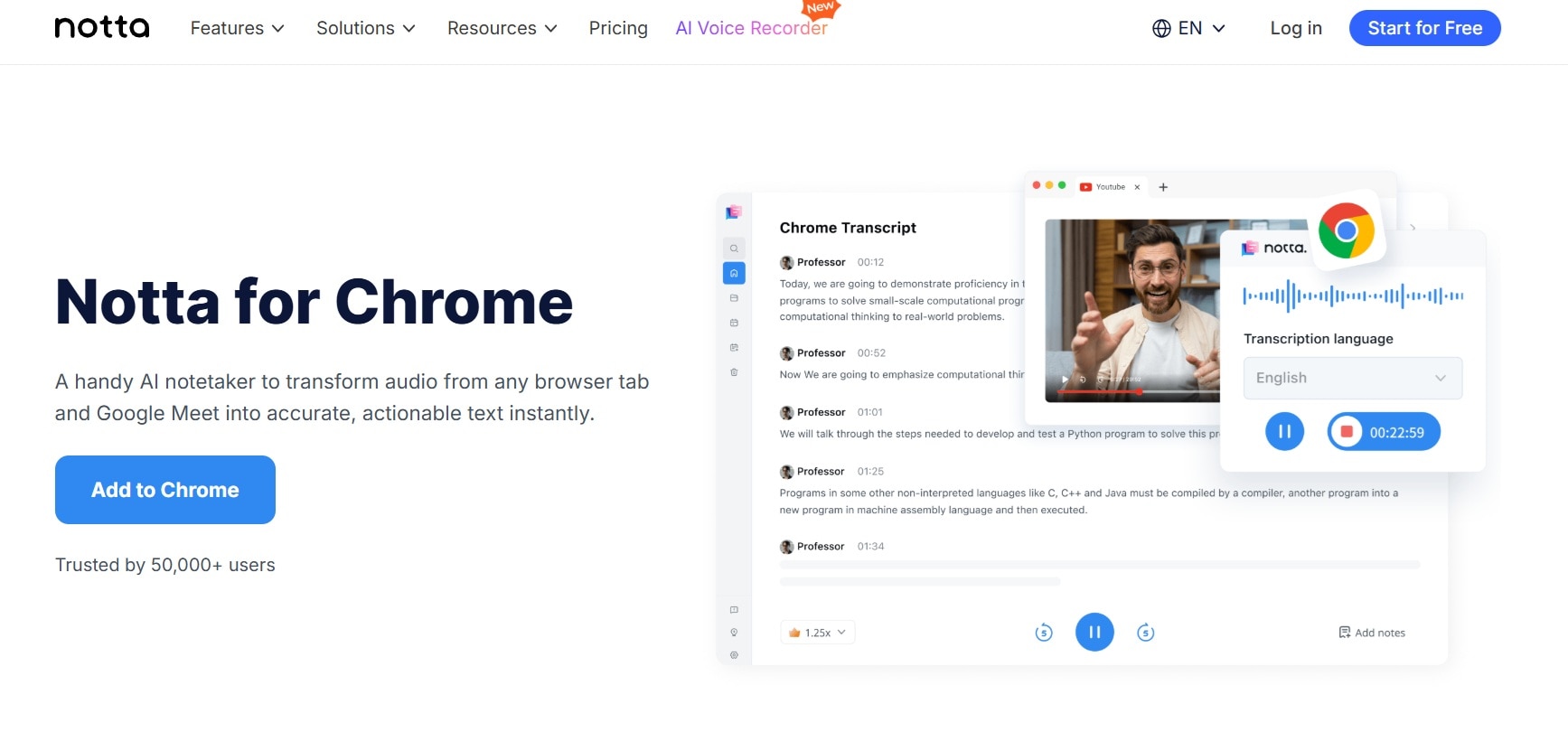Click the professor video thumbnail

1132,310
